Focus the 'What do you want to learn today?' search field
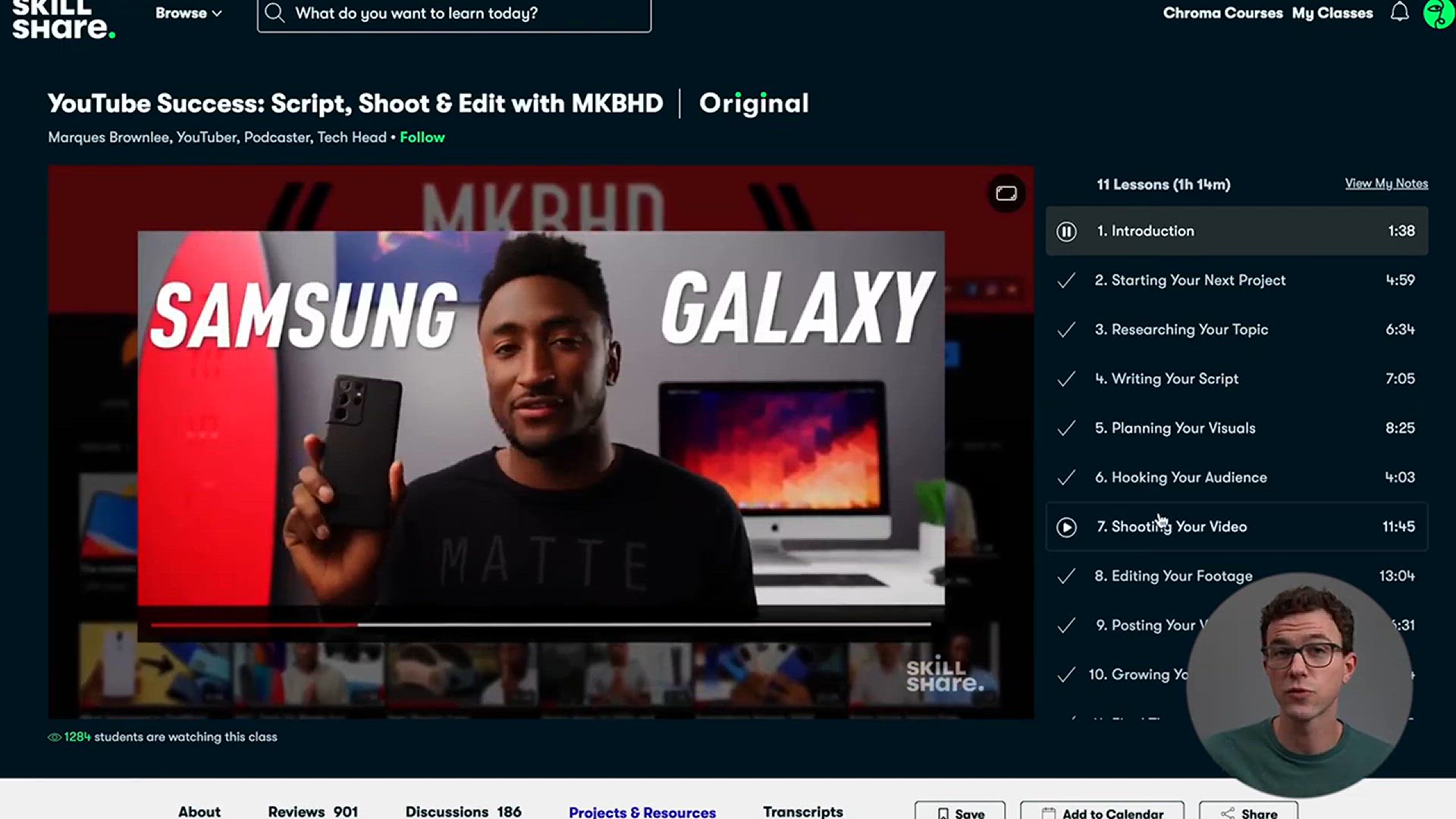This screenshot has height=819, width=1456. click(454, 14)
